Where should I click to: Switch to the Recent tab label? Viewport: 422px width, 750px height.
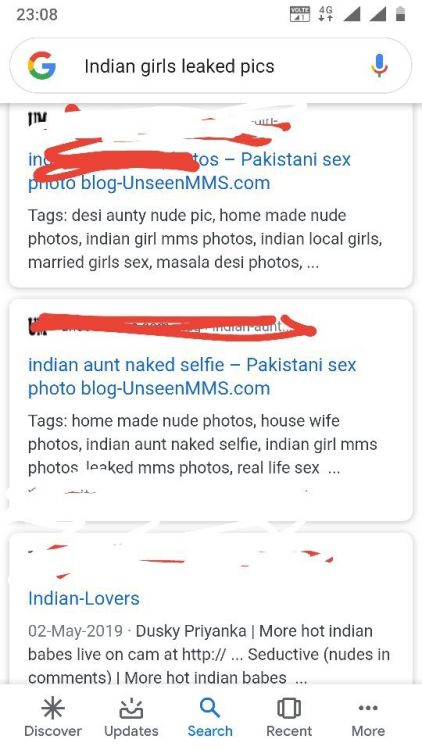point(289,731)
